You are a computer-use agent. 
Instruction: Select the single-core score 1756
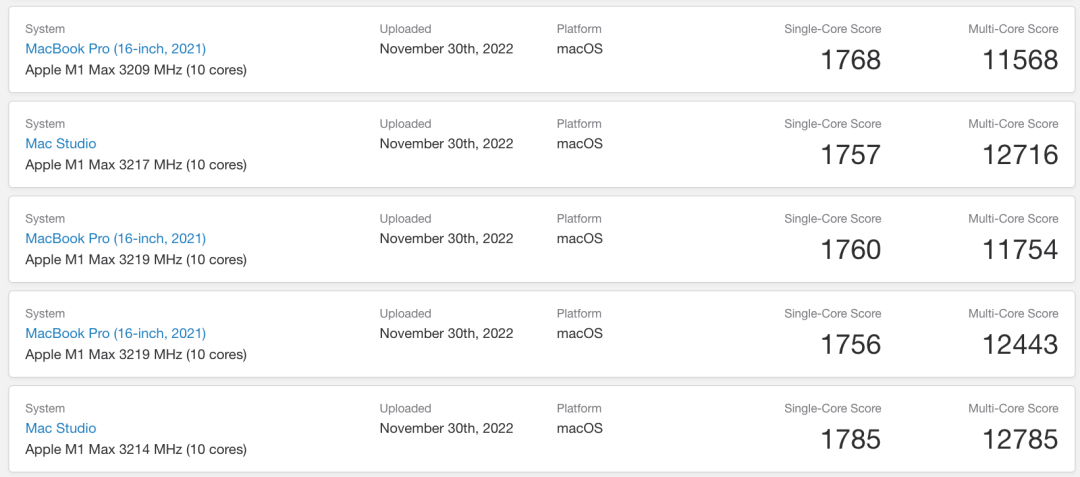click(850, 345)
